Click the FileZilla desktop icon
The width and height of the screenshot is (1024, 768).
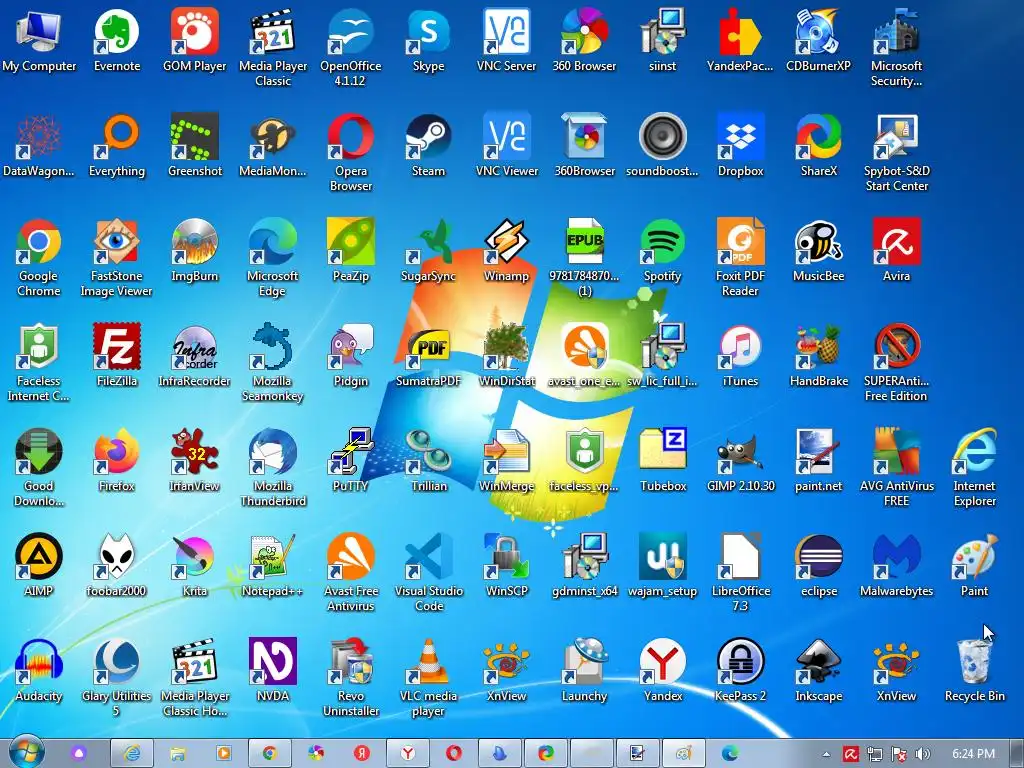117,356
